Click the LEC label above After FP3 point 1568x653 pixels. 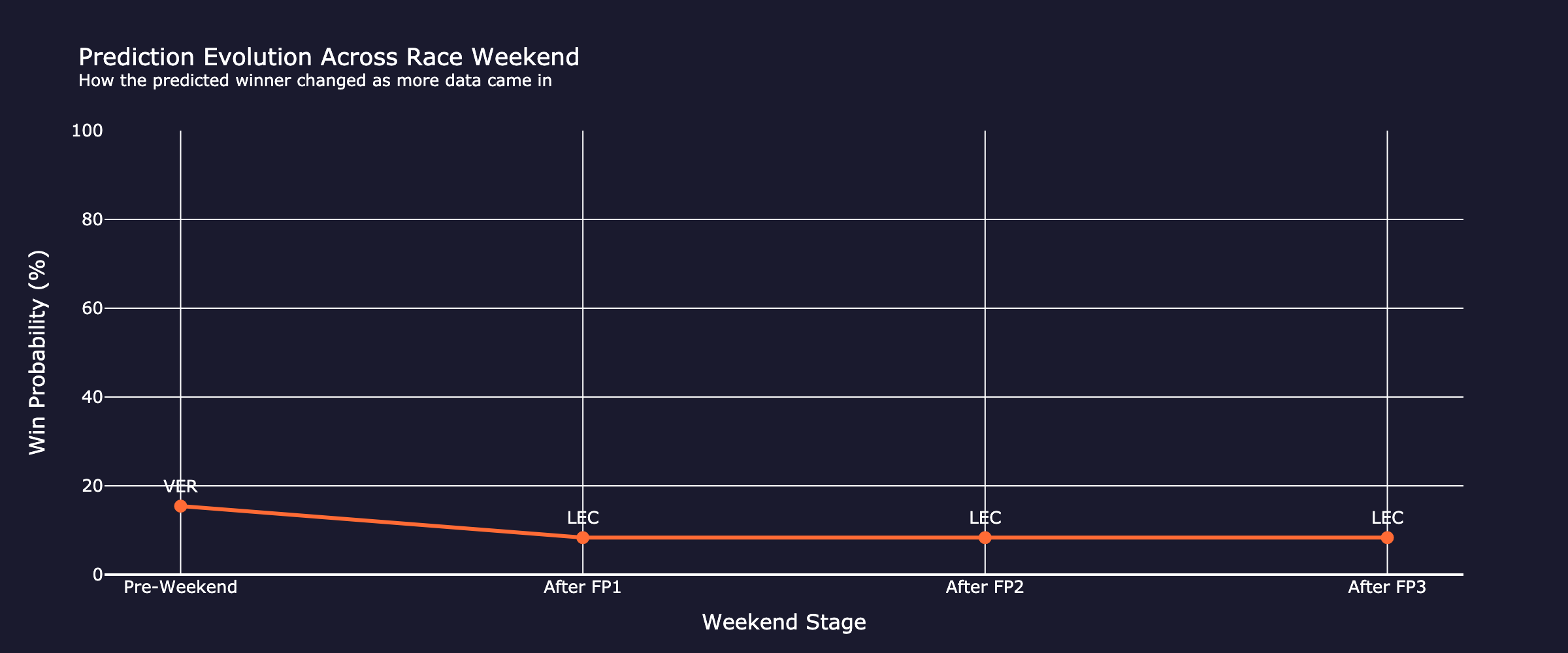(1387, 518)
